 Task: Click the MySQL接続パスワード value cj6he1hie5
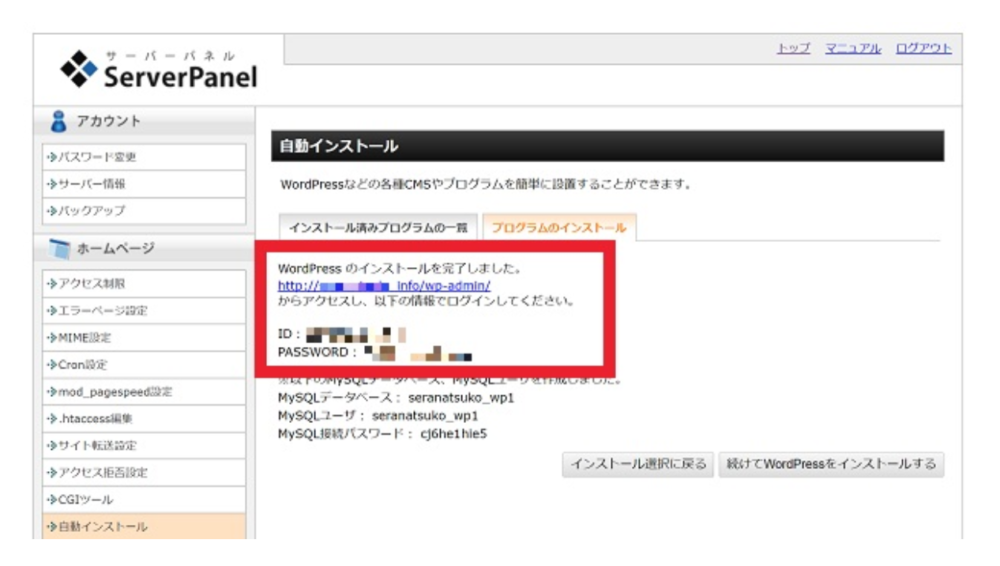[x=453, y=434]
